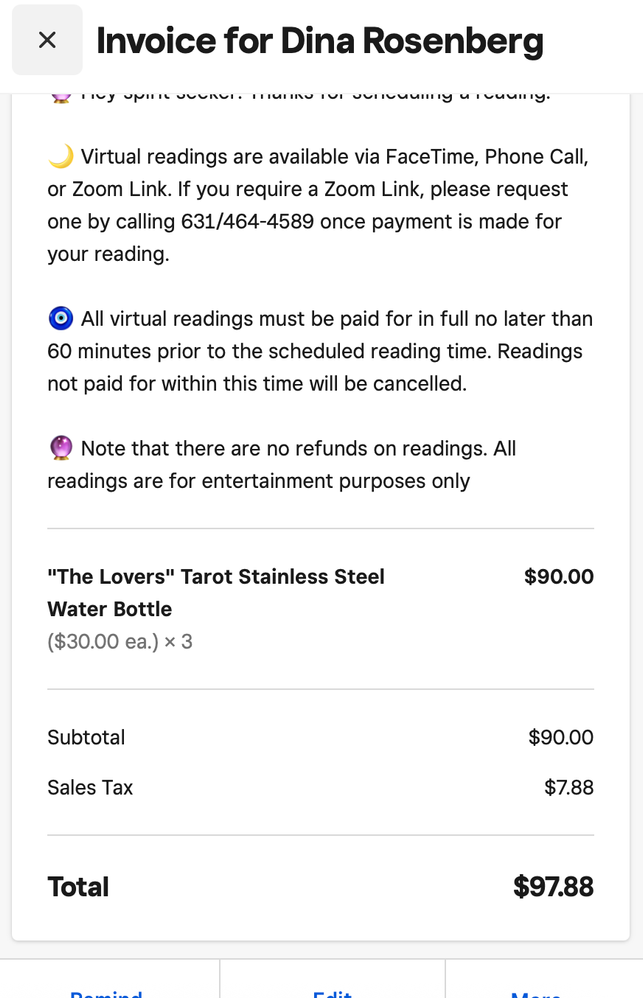The width and height of the screenshot is (643, 998).
Task: Click the bold Total label
Action: pos(78,887)
